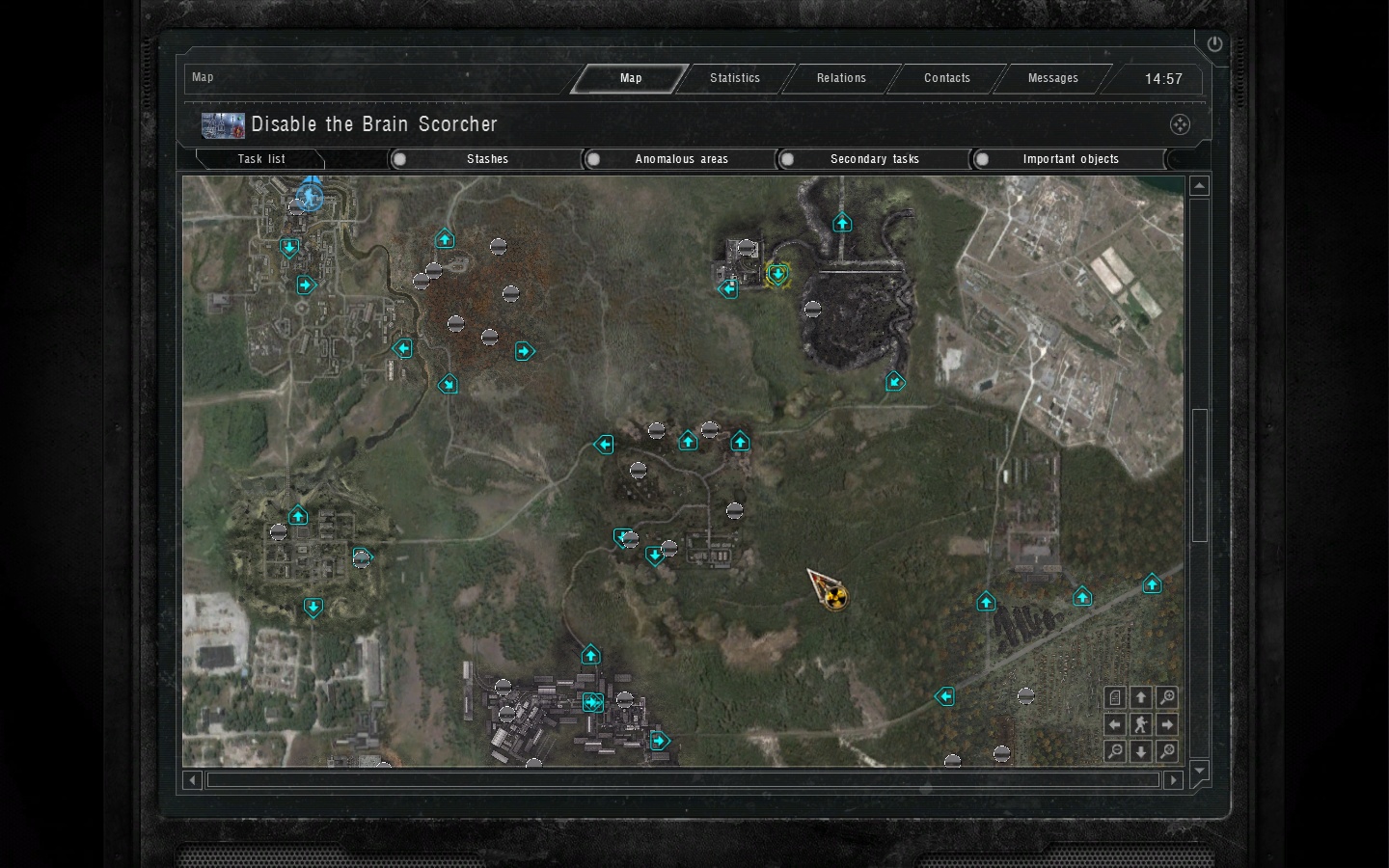Click the vertical scrollbar thumb
The image size is (1389, 868).
(1199, 475)
